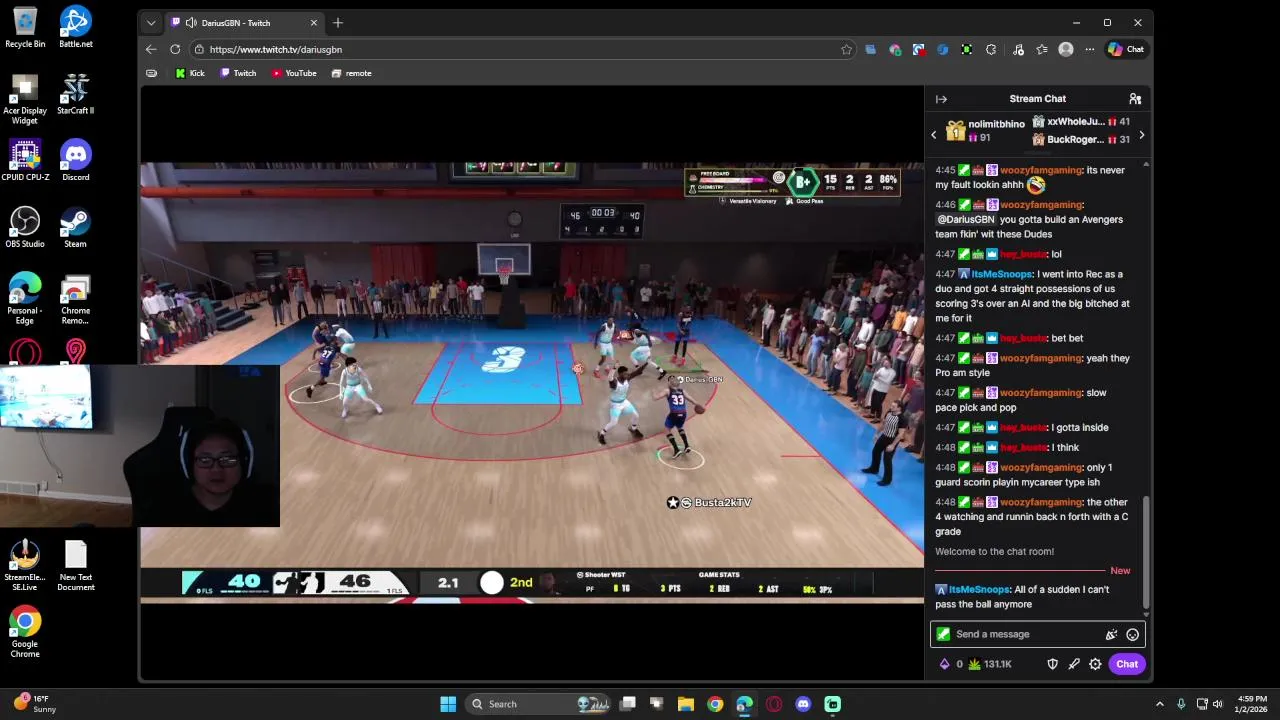This screenshot has height=720, width=1280.
Task: Click the Twitch stream video player
Action: point(532,383)
